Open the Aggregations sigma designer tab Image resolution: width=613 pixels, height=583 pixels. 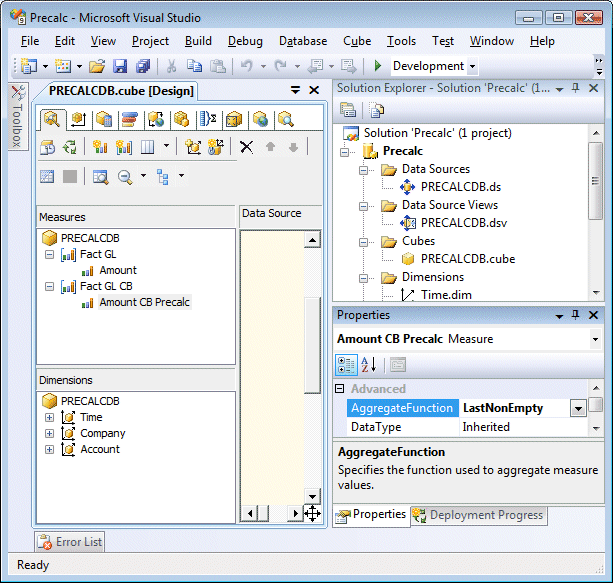coord(208,118)
